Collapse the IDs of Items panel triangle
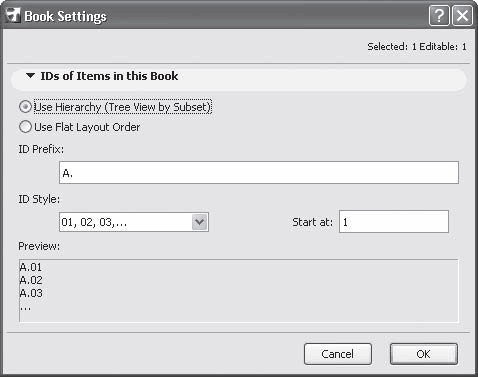The height and width of the screenshot is (377, 478). point(30,76)
